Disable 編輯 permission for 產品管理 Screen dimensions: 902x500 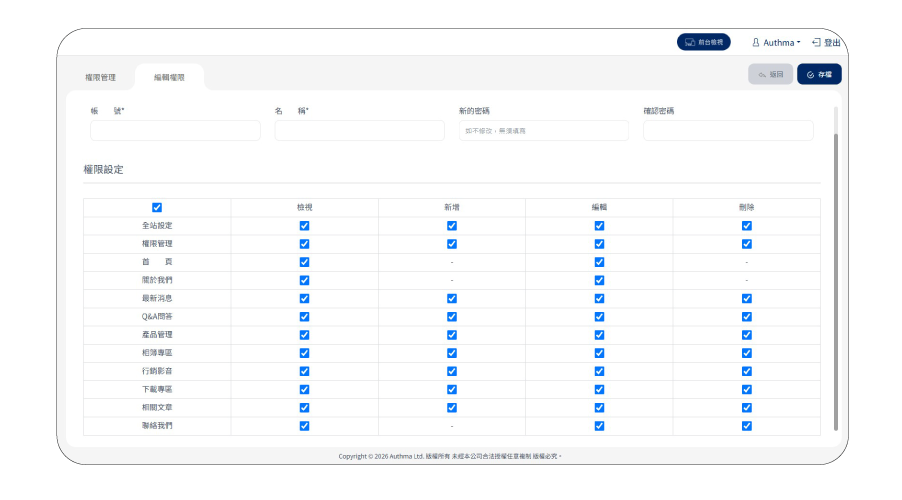599,335
